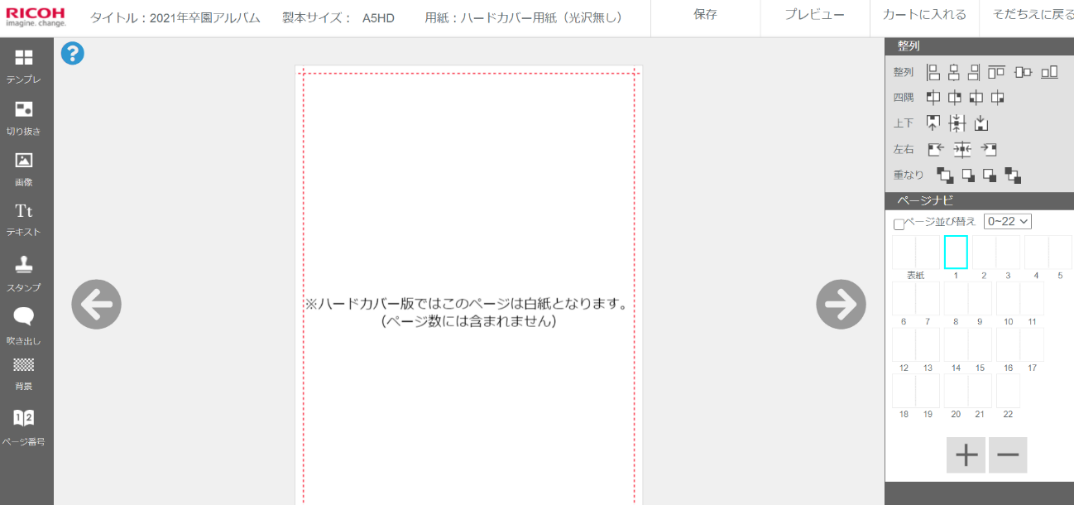
Task: Open the 背景 background tool
Action: point(24,371)
